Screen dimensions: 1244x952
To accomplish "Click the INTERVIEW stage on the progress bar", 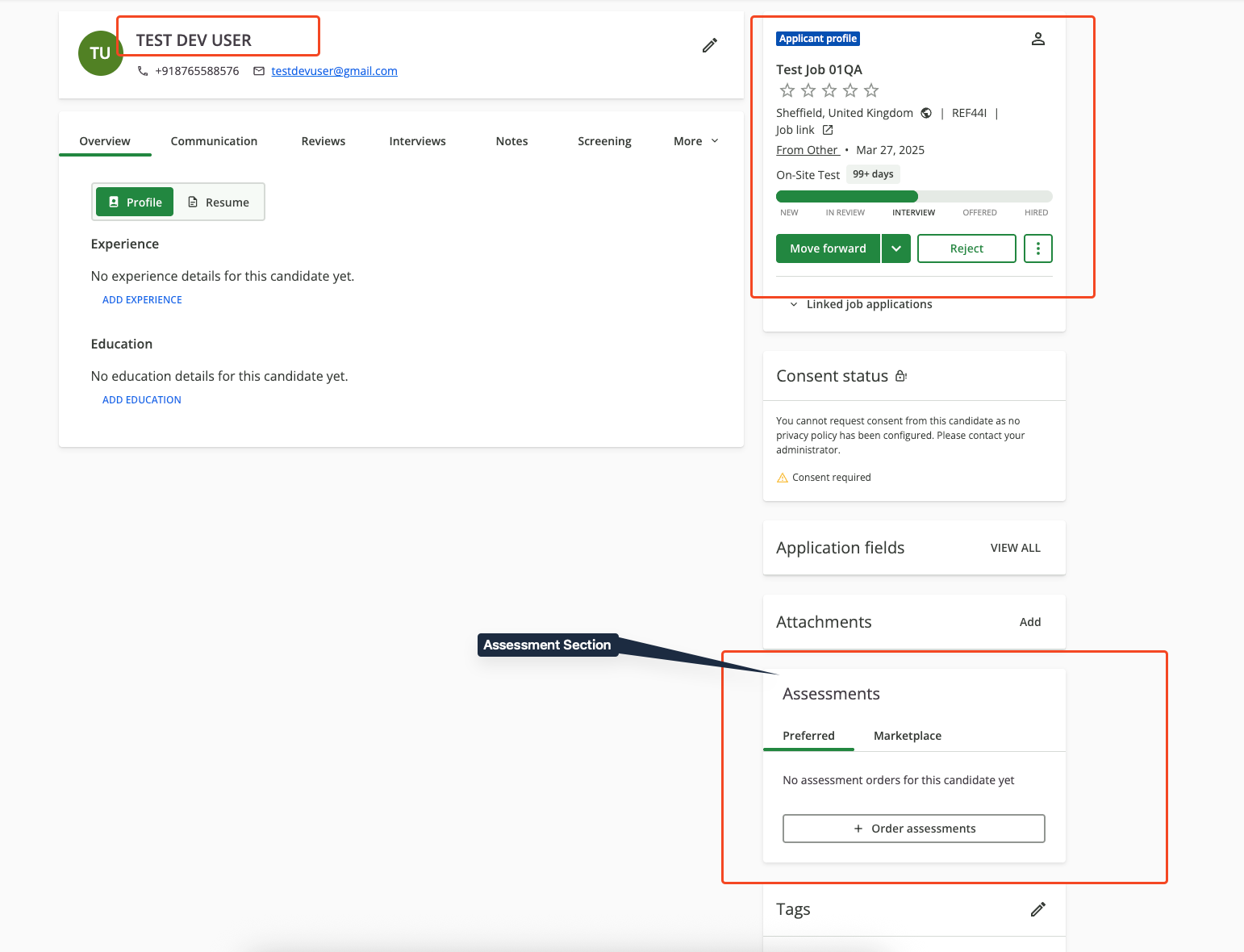I will click(x=913, y=212).
